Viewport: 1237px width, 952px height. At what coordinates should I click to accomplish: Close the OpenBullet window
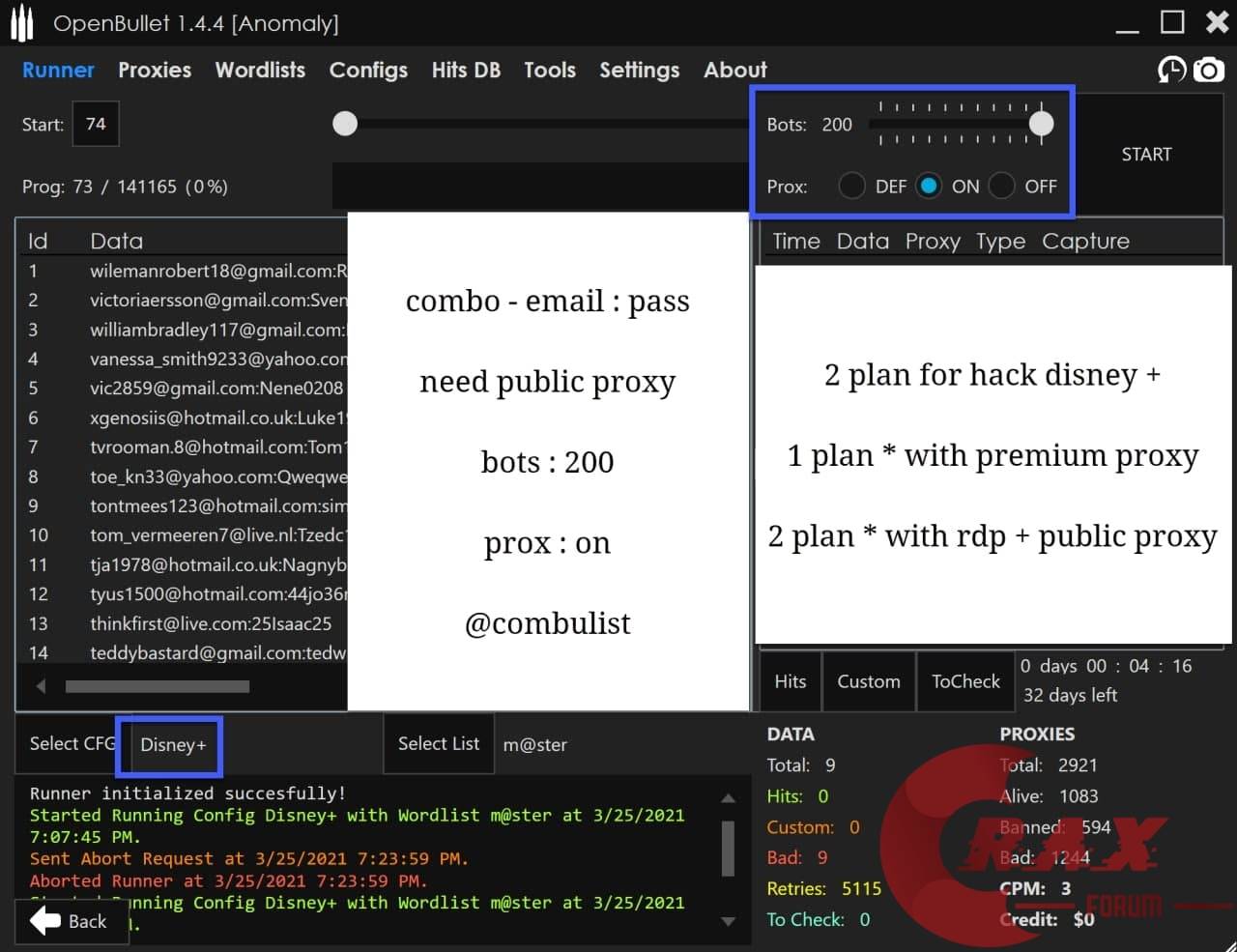point(1217,22)
